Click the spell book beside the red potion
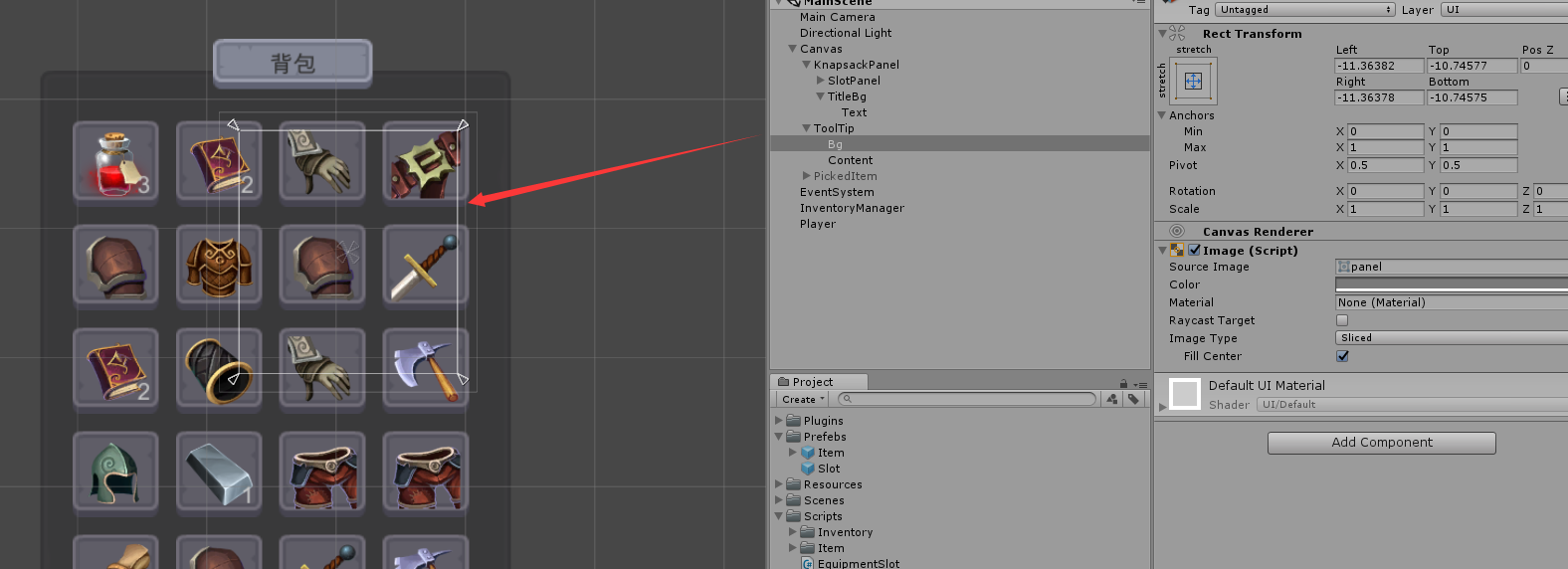Image resolution: width=1568 pixels, height=569 pixels. pos(219,162)
